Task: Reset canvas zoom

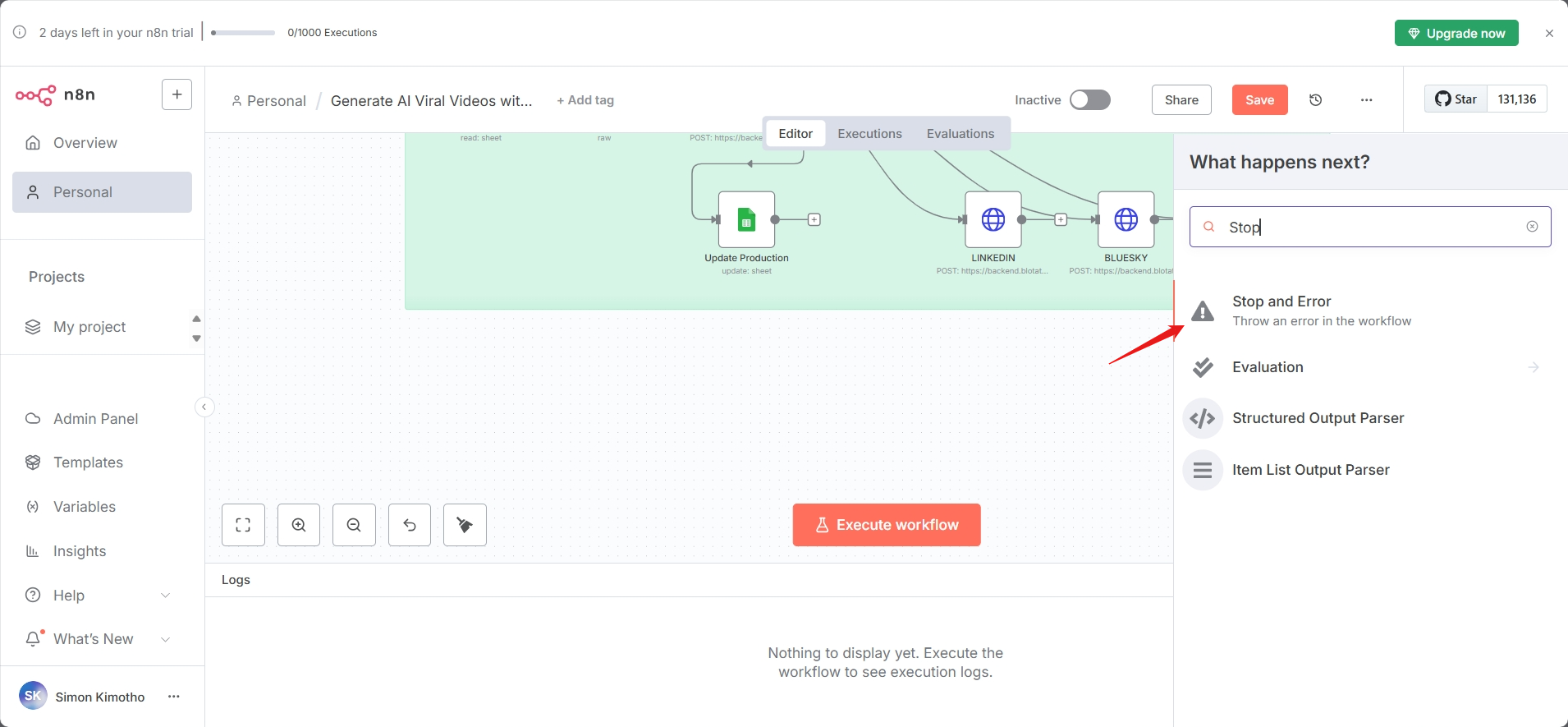Action: [410, 525]
